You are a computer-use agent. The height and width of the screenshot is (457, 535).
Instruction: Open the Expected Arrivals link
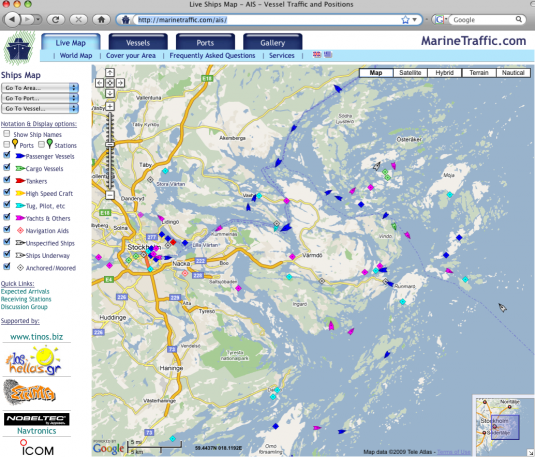click(25, 291)
